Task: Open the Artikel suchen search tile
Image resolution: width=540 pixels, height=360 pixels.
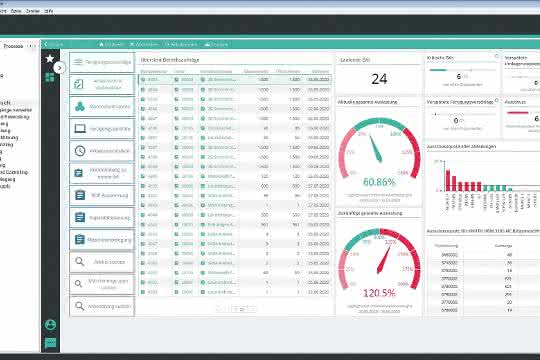Action: [x=102, y=262]
